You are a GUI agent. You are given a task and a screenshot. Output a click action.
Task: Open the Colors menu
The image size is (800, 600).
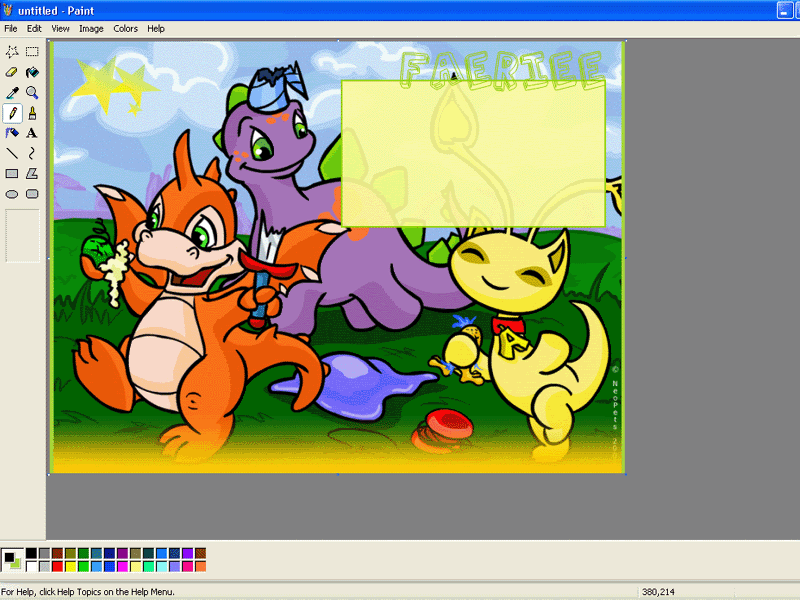click(126, 29)
